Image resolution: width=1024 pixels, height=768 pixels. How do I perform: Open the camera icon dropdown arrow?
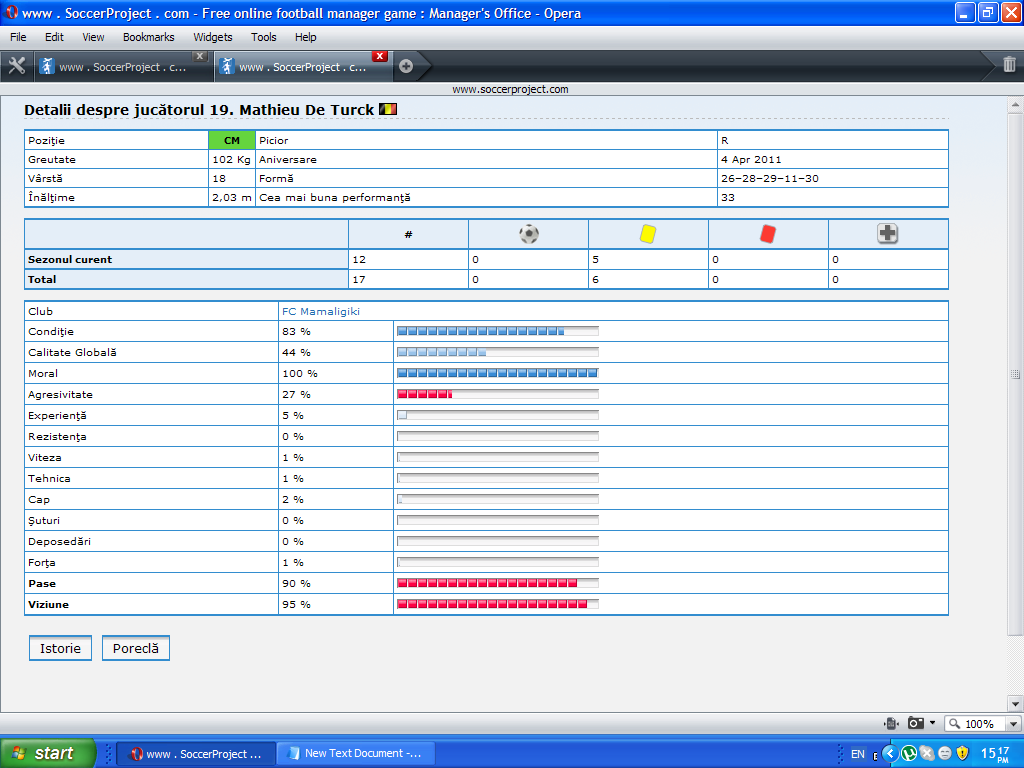(933, 723)
